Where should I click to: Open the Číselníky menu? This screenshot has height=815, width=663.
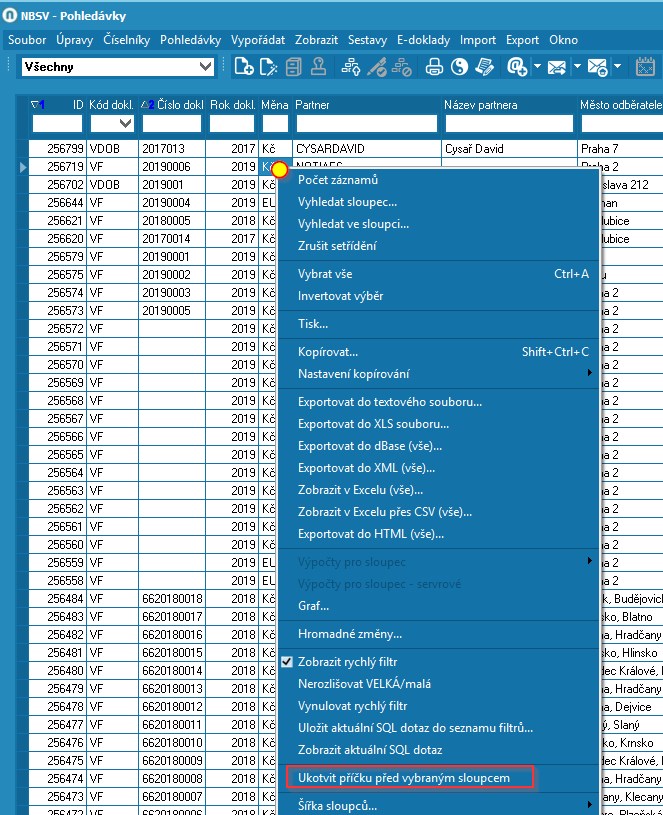pyautogui.click(x=126, y=40)
